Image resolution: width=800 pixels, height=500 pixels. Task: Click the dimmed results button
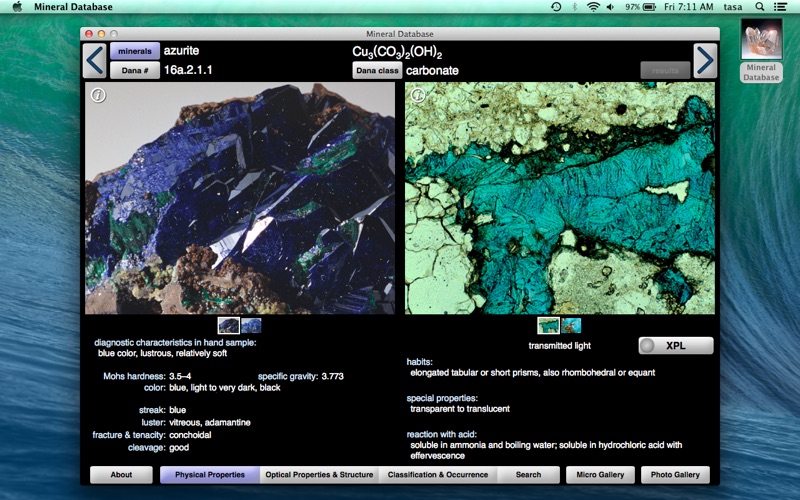(665, 70)
